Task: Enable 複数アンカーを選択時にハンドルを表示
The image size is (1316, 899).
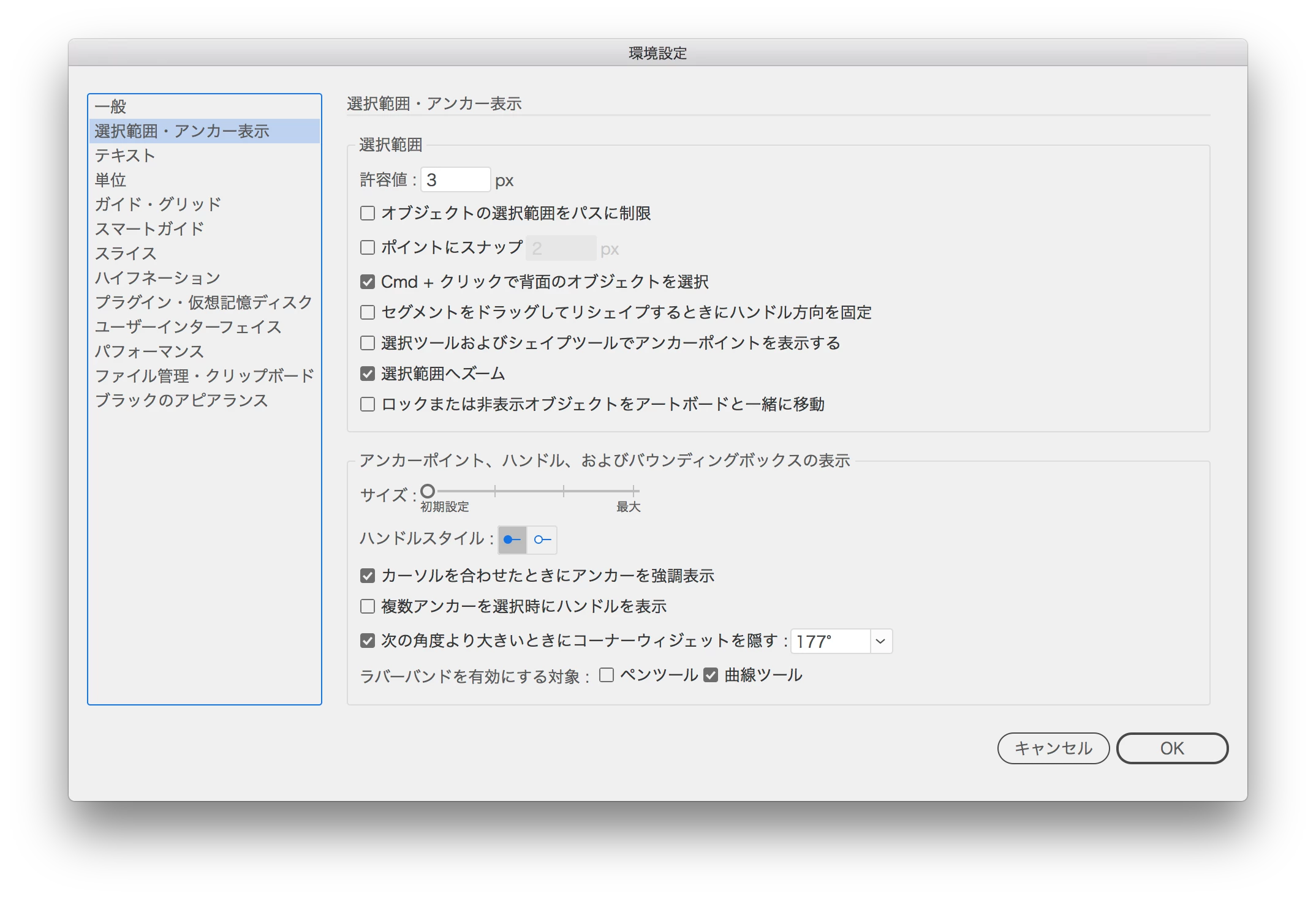Action: (x=368, y=606)
